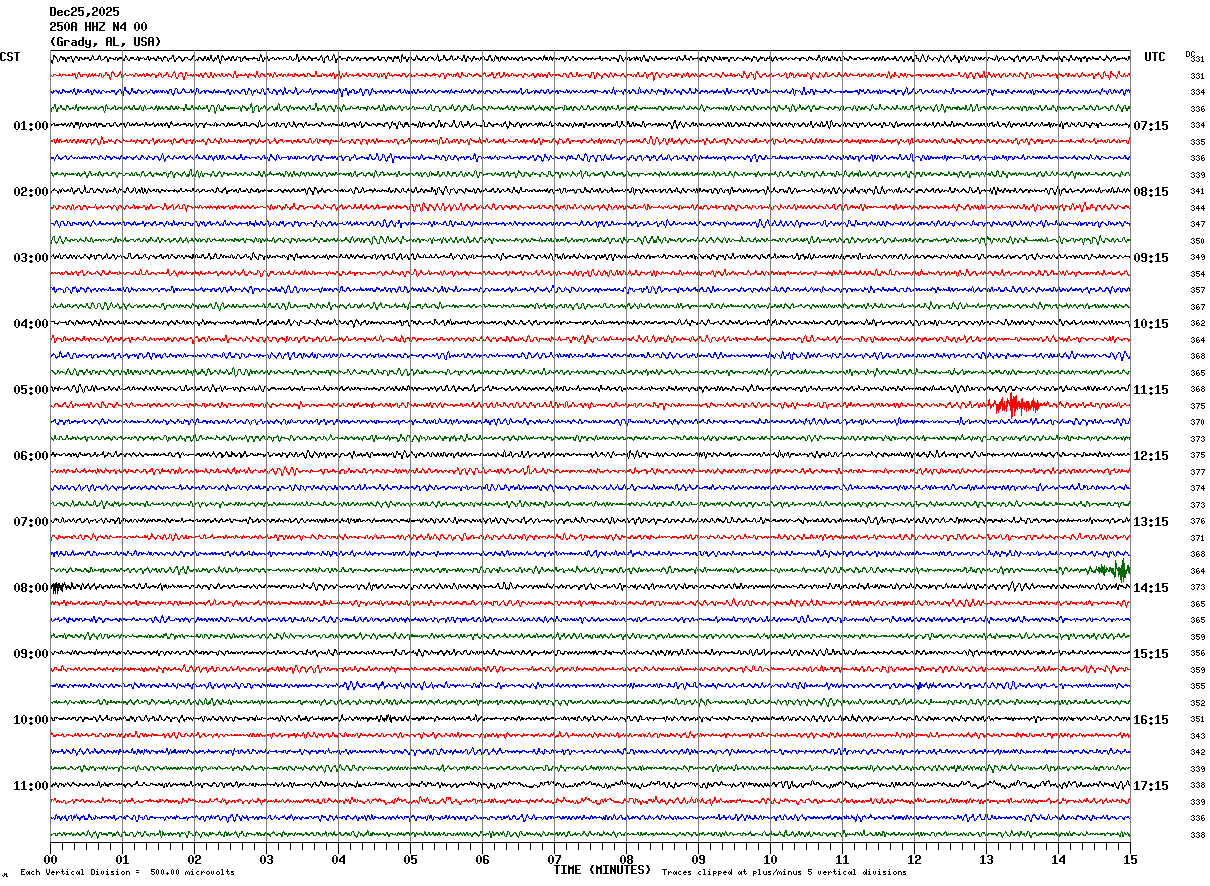Click minute 05 on the time axis

tap(410, 860)
